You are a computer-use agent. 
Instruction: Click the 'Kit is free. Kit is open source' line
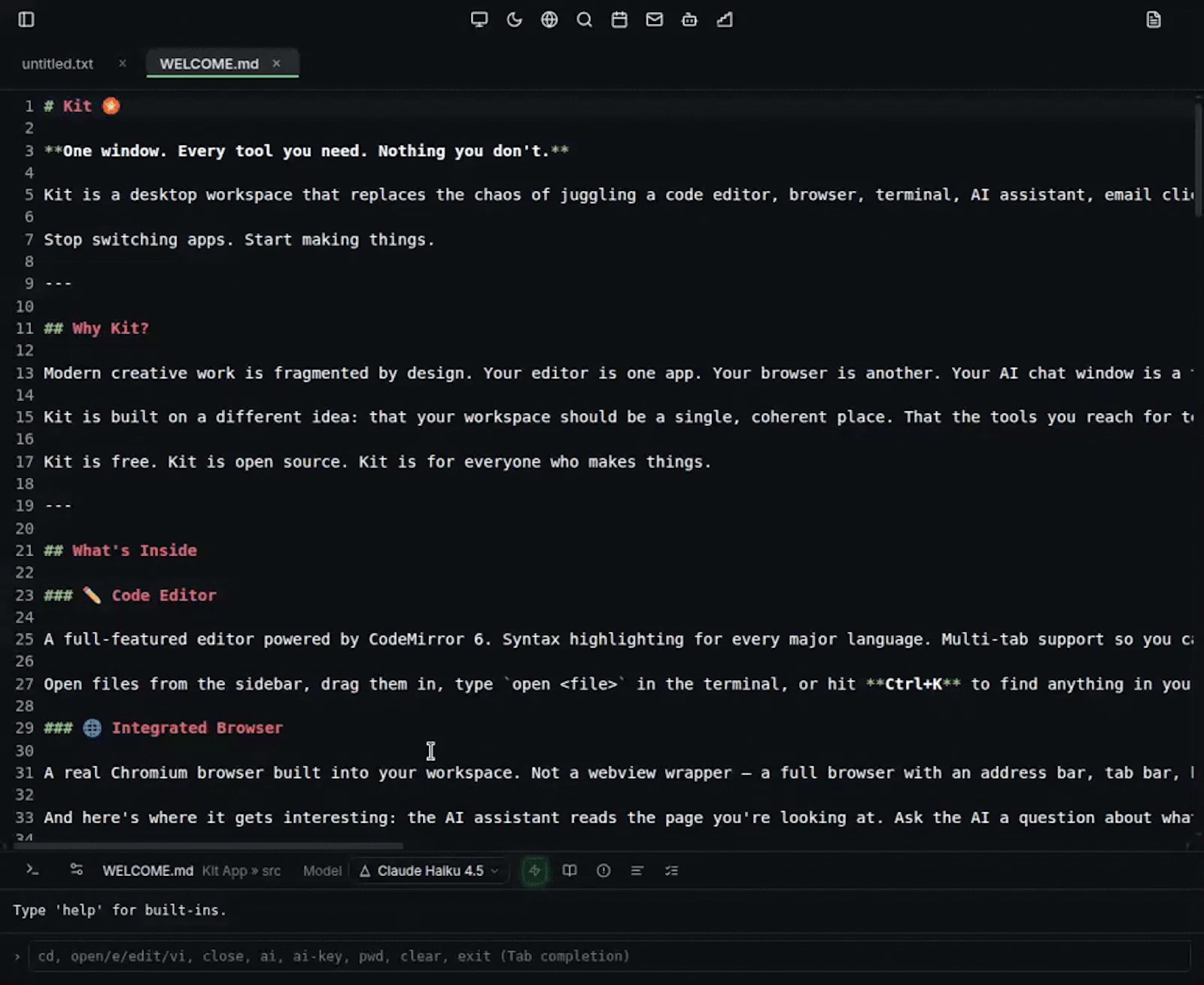pyautogui.click(x=378, y=461)
